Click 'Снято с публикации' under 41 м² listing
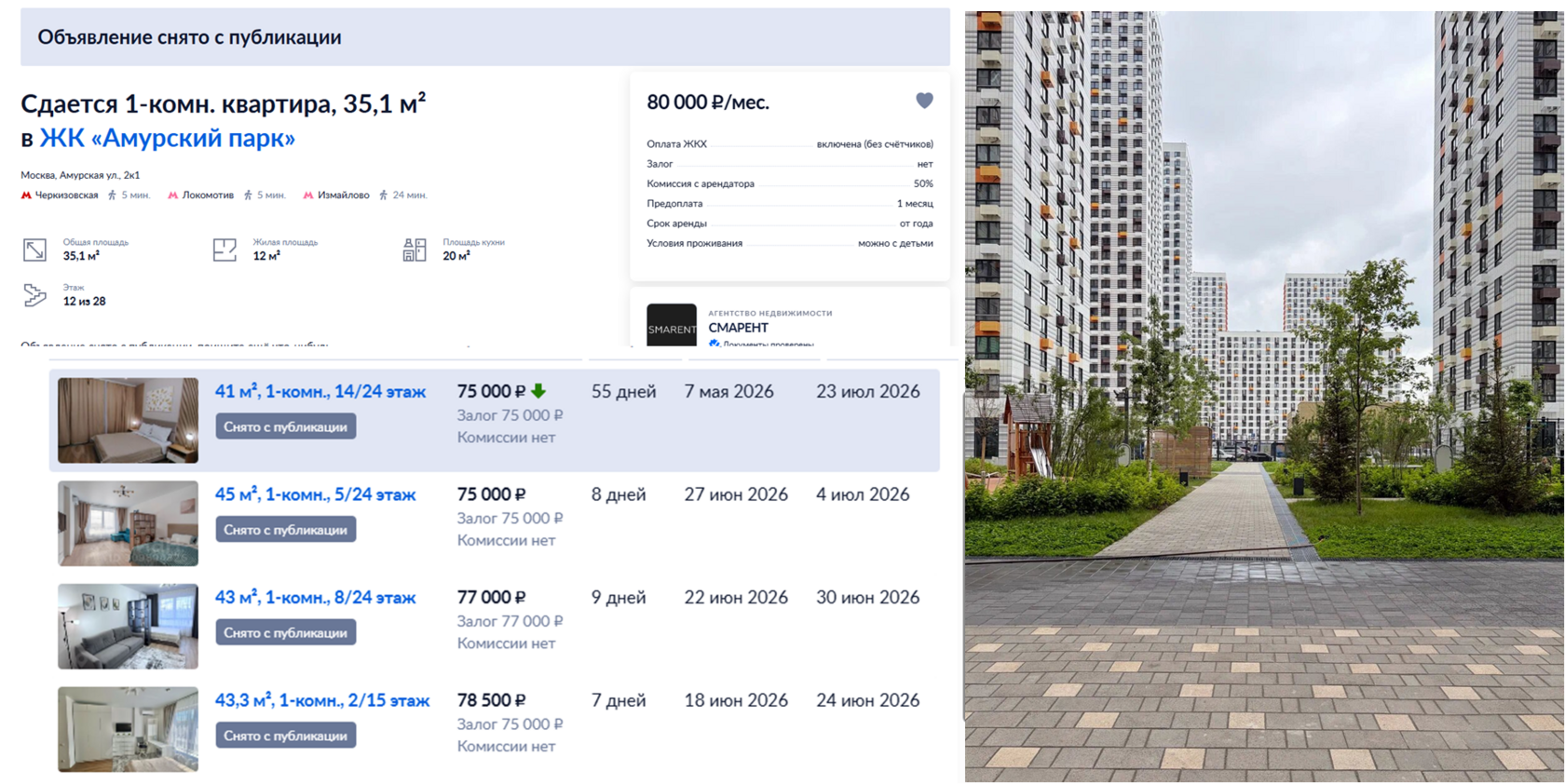The width and height of the screenshot is (1565, 784). [285, 426]
